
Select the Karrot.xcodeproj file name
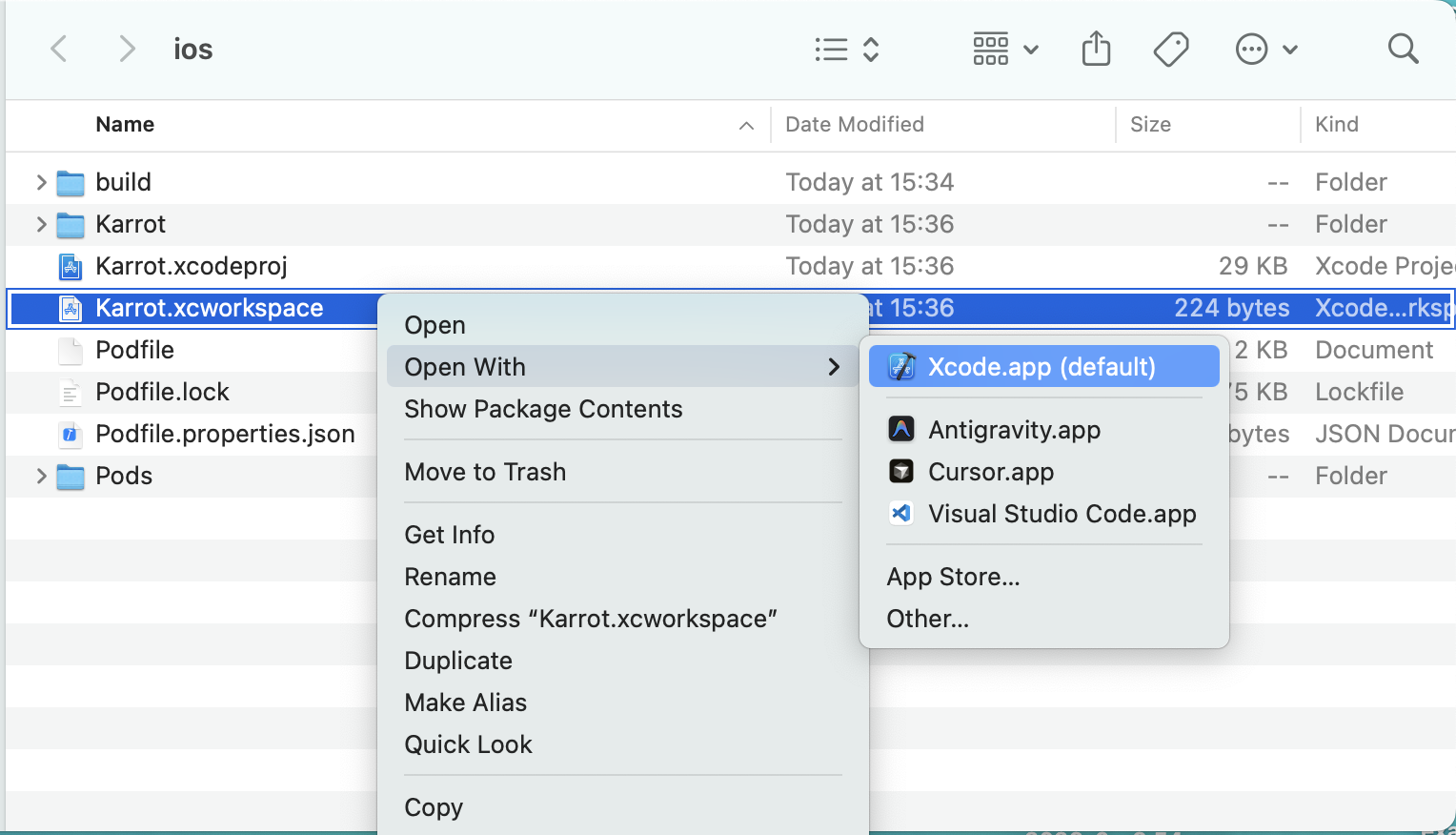[192, 266]
